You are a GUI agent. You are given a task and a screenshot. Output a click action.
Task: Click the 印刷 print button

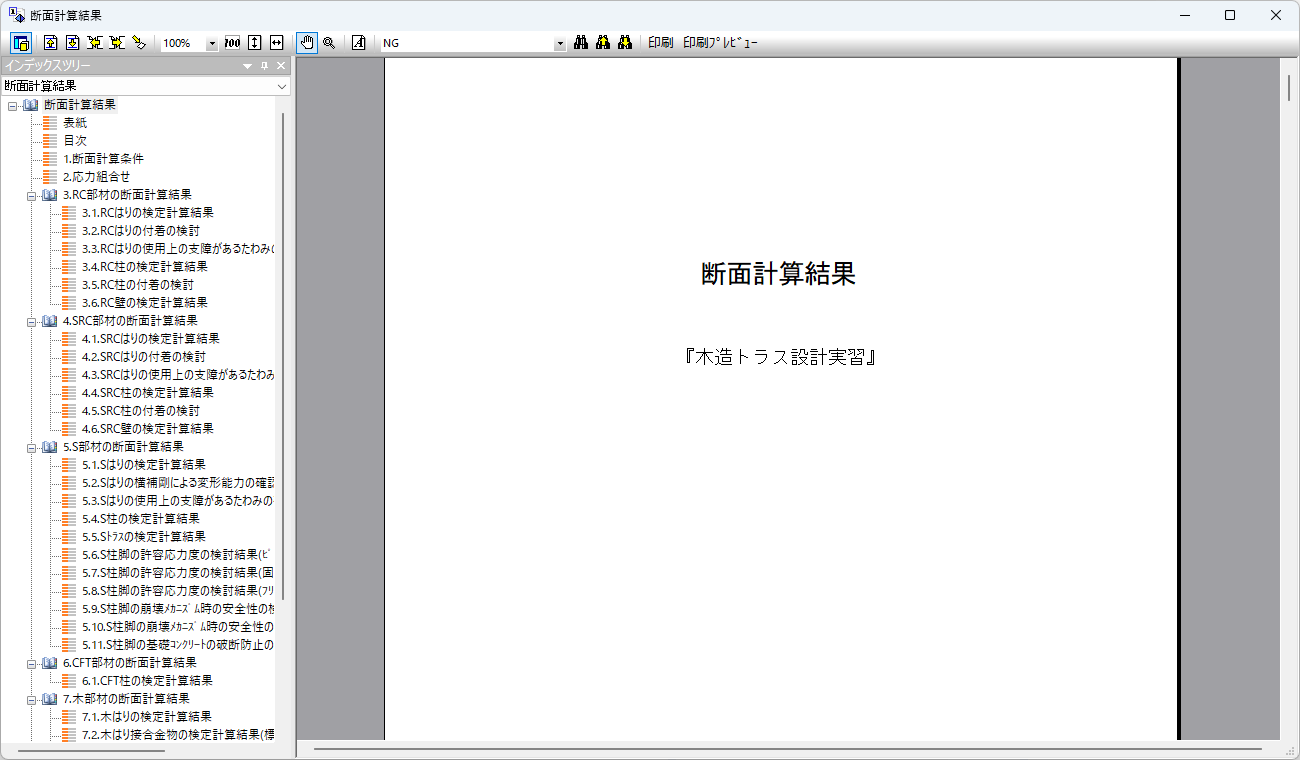point(660,43)
